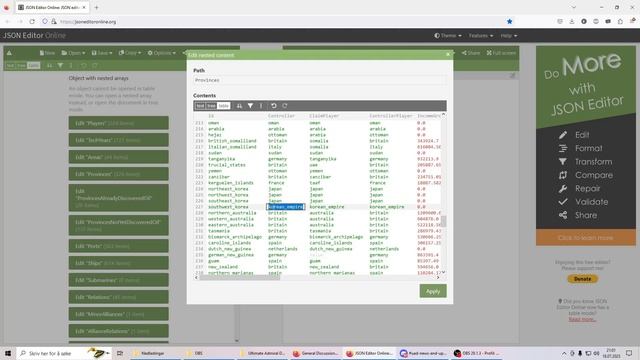Click the left panel undo icon
The image size is (640, 360).
click(84, 65)
